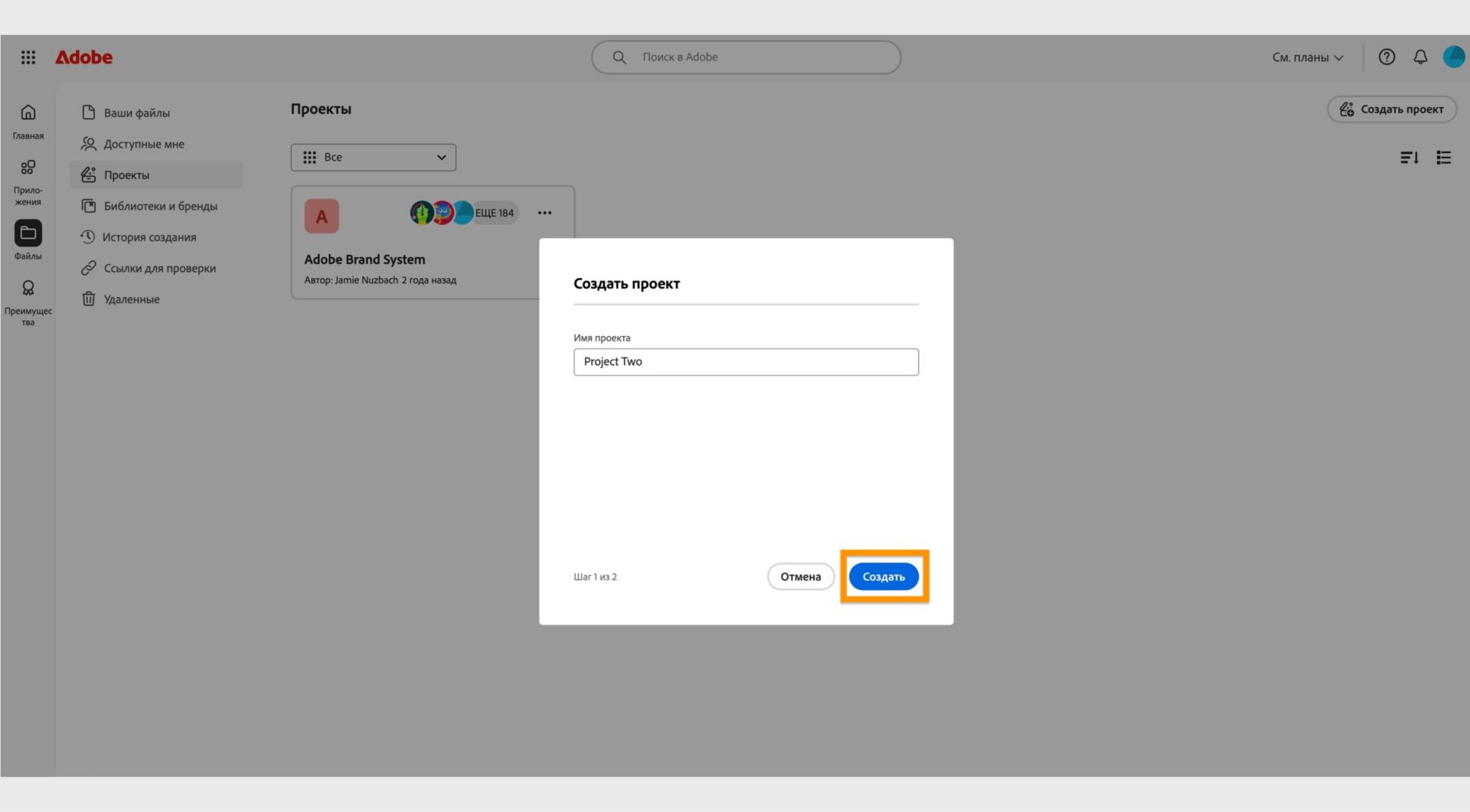Click the Имя проекта input field
This screenshot has width=1470, height=812.
coord(746,362)
